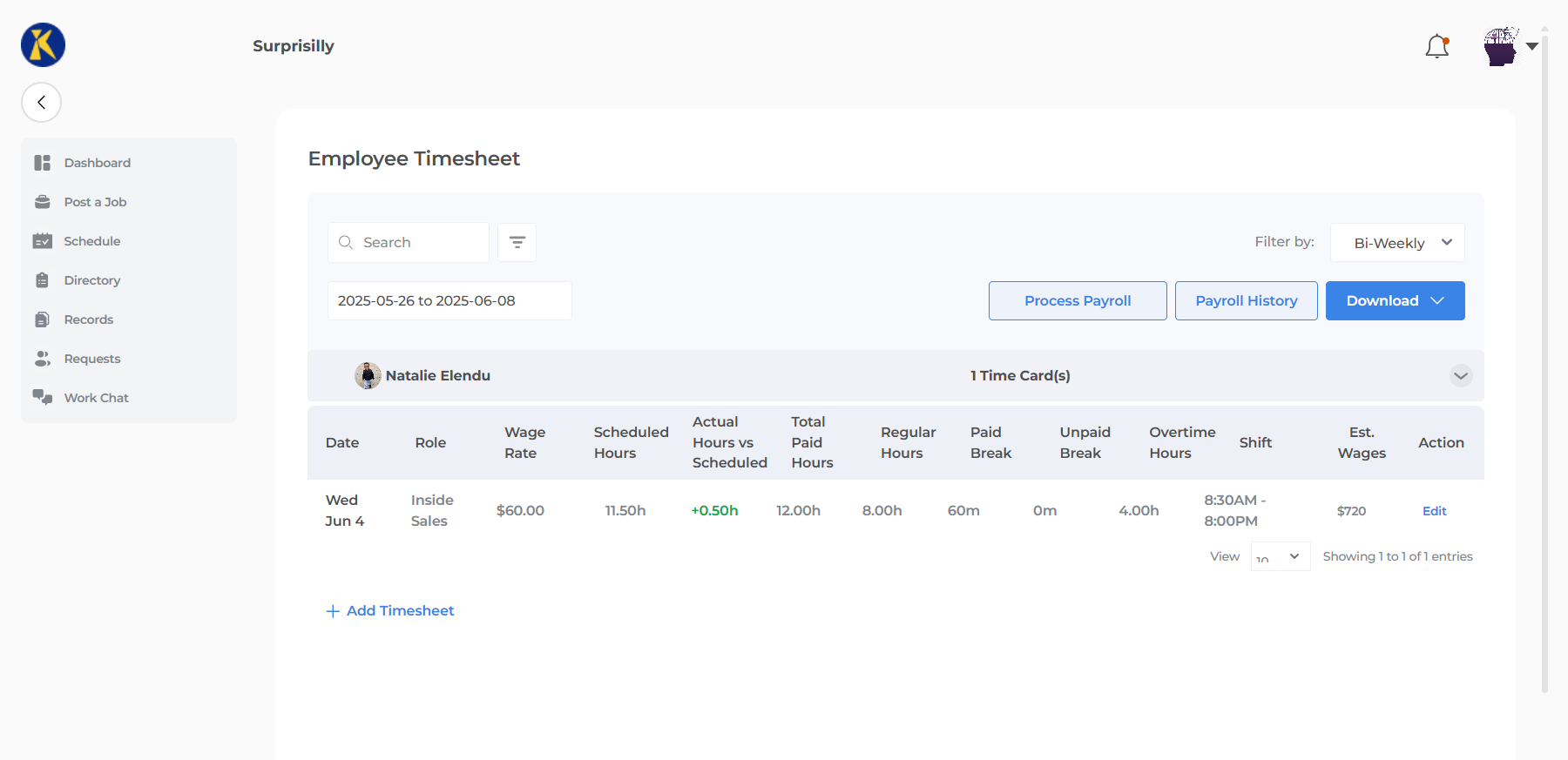Viewport: 1568px width, 760px height.
Task: Edit the Wed Jun 4 timesheet entry
Action: (x=1434, y=511)
